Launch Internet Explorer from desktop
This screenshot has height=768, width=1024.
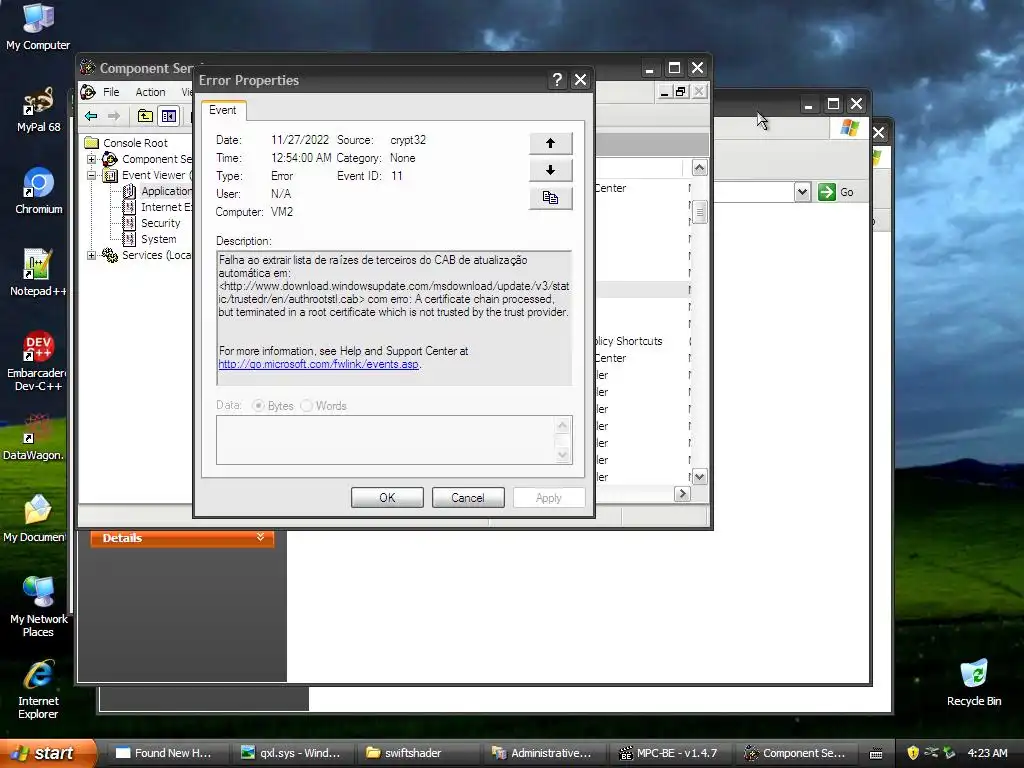coord(38,690)
